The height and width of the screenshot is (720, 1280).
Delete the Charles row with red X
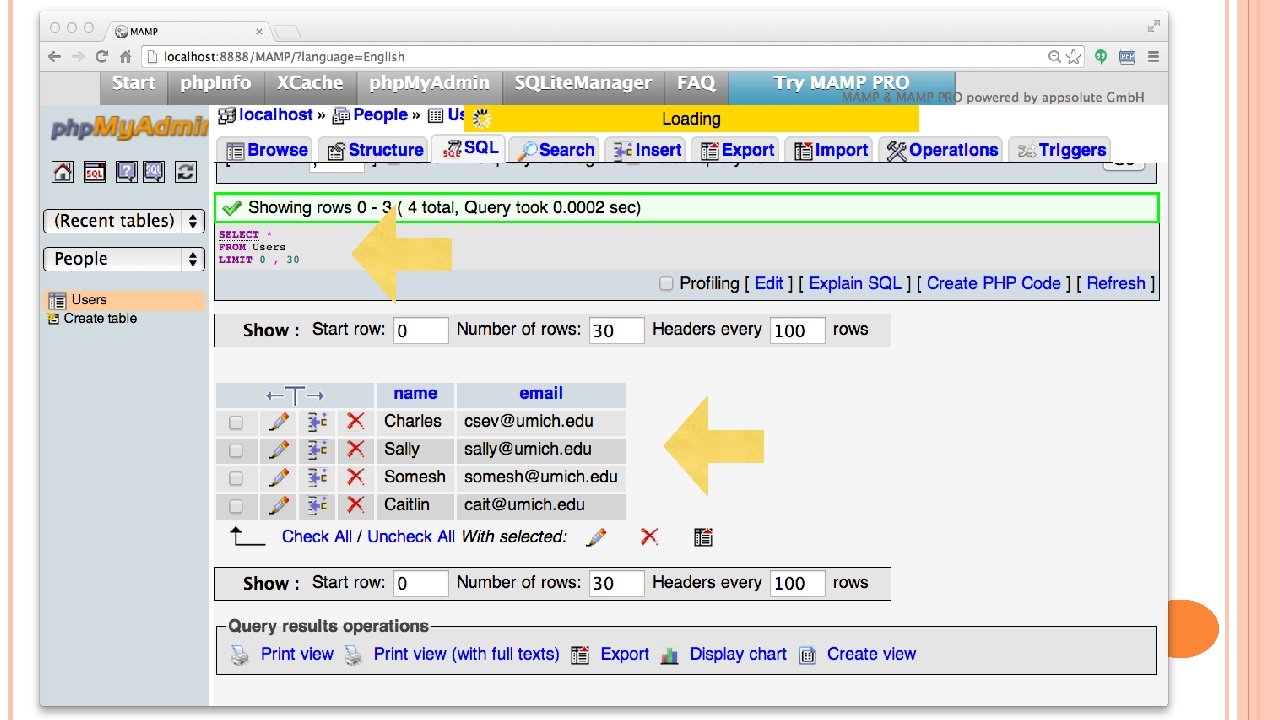[x=355, y=422]
